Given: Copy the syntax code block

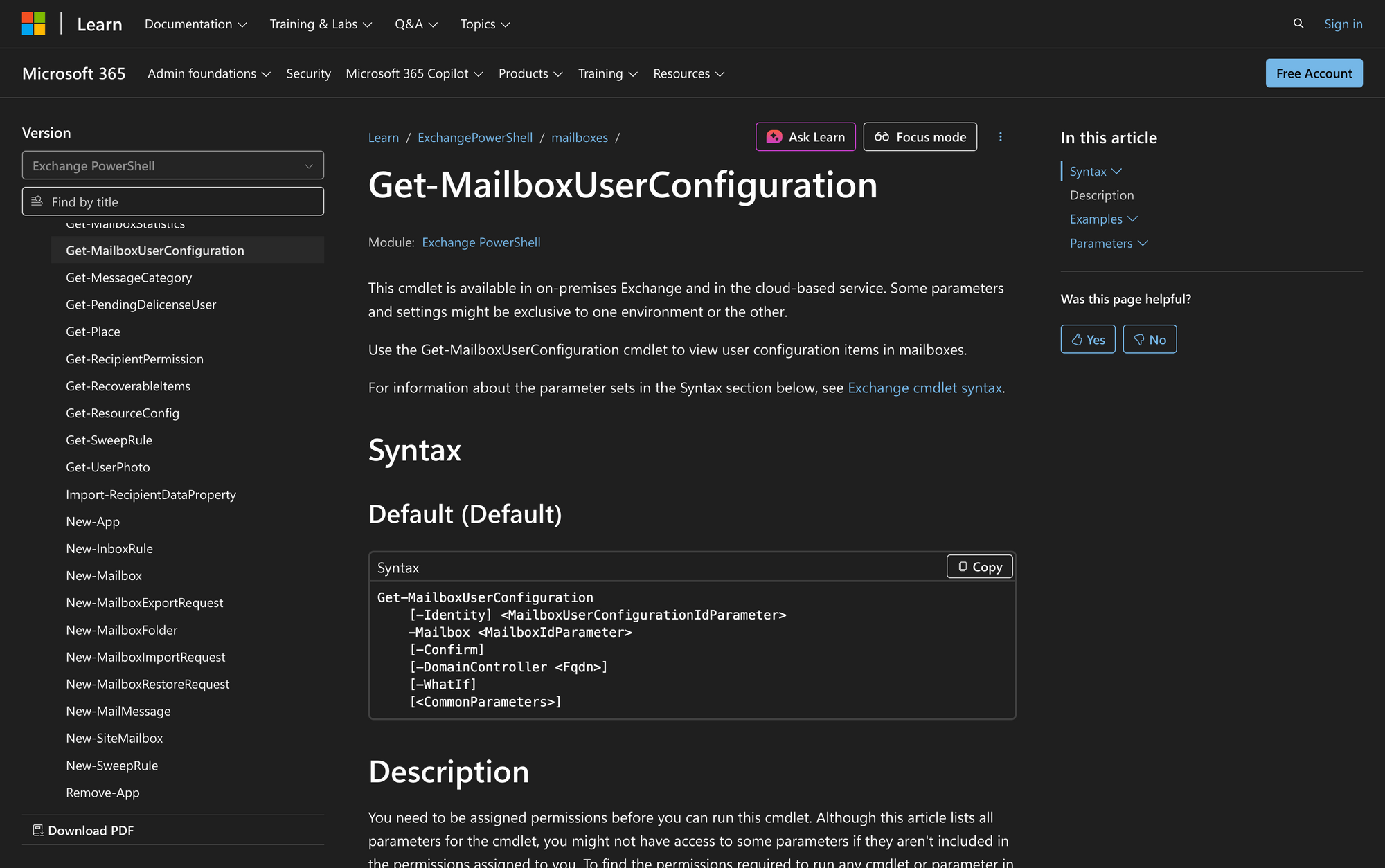Looking at the screenshot, I should pyautogui.click(x=979, y=566).
